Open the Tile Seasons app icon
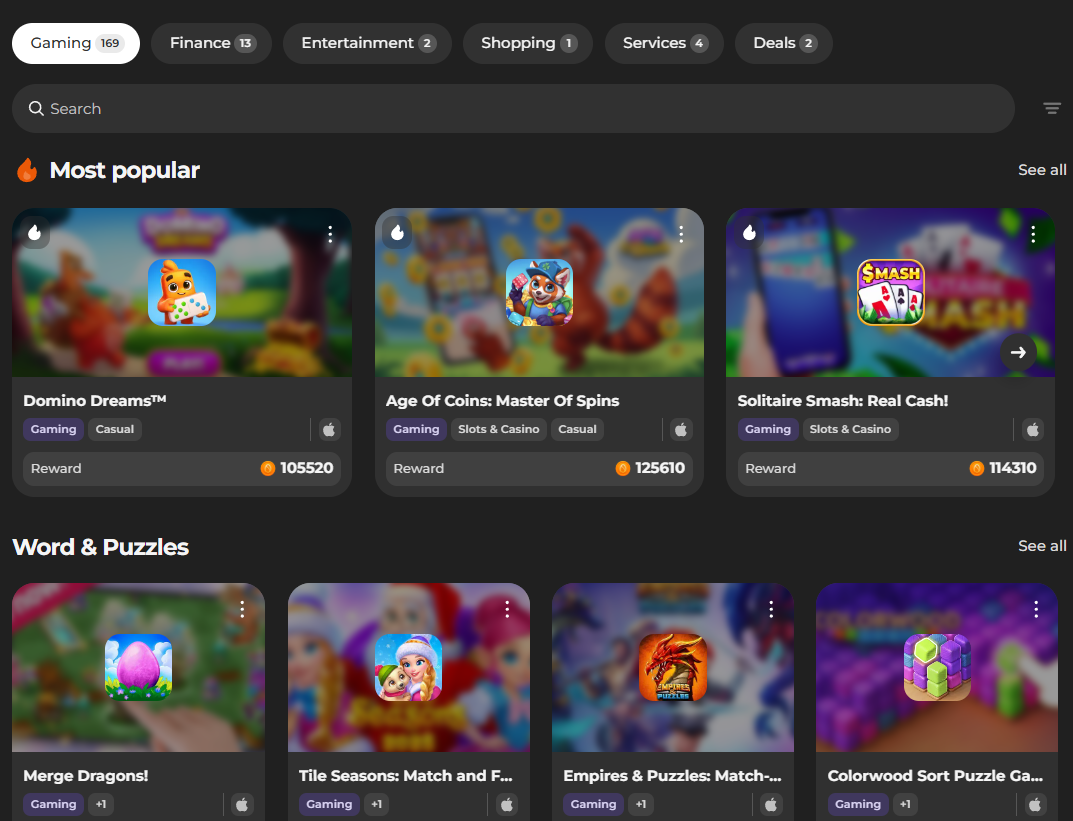The width and height of the screenshot is (1073, 821). click(409, 667)
